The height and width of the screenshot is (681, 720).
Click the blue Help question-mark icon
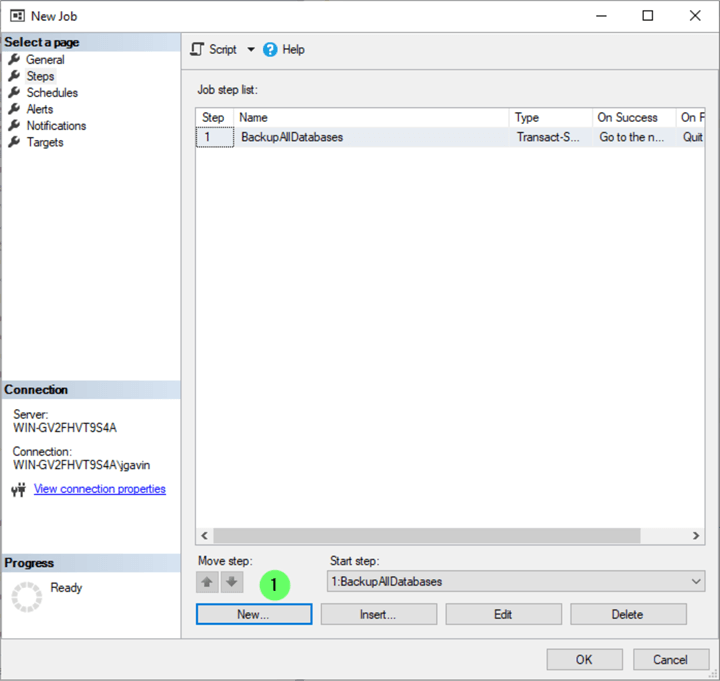point(270,50)
